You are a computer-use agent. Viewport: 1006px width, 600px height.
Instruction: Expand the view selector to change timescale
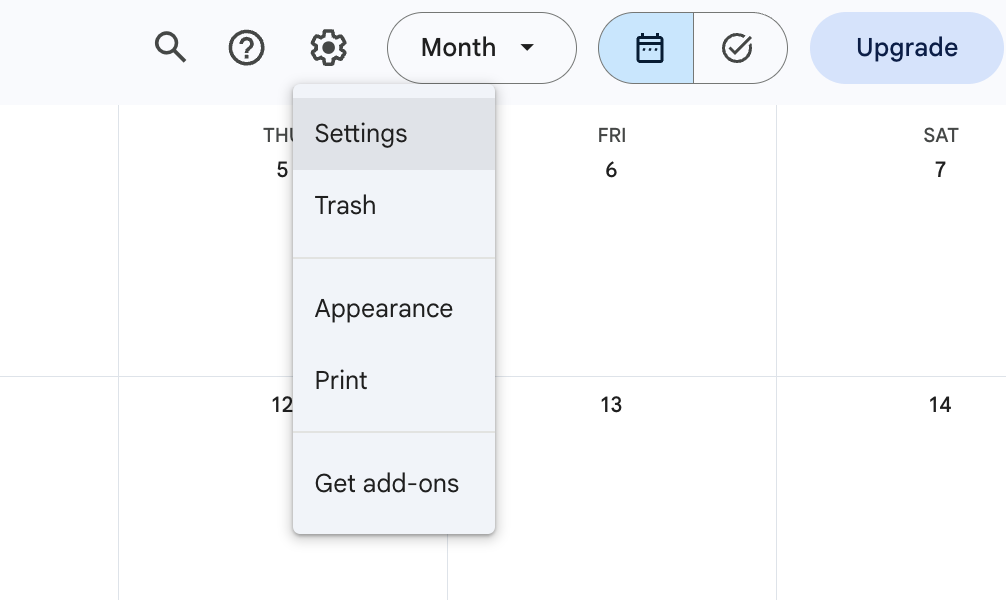tap(482, 47)
